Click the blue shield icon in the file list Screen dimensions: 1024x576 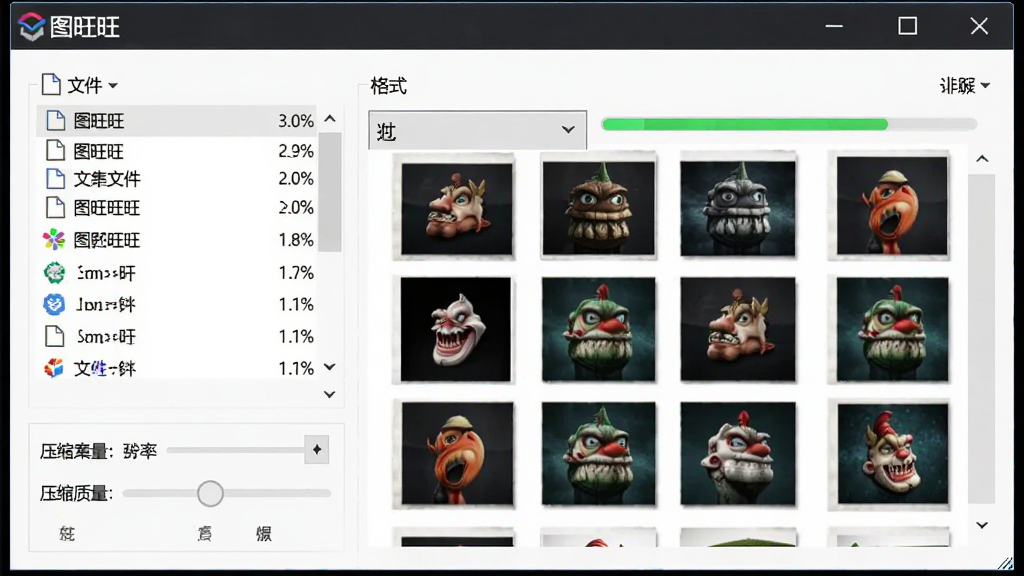click(x=54, y=304)
